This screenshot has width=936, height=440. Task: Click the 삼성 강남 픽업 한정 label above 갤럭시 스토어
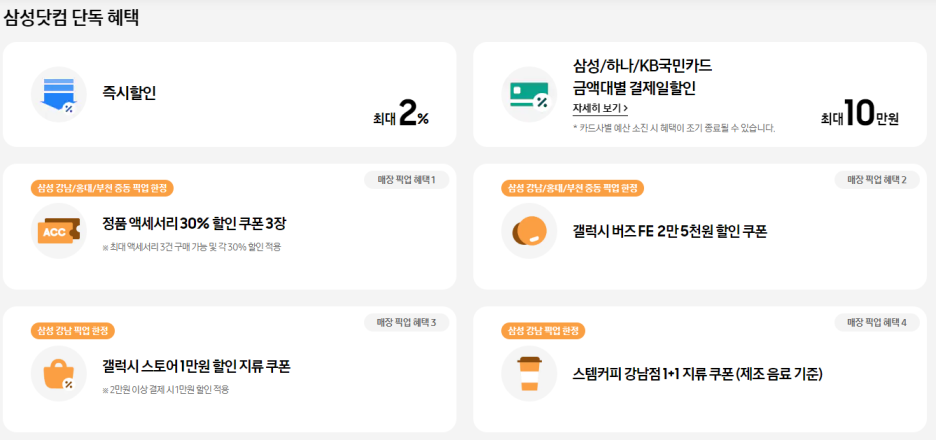pyautogui.click(x=73, y=330)
